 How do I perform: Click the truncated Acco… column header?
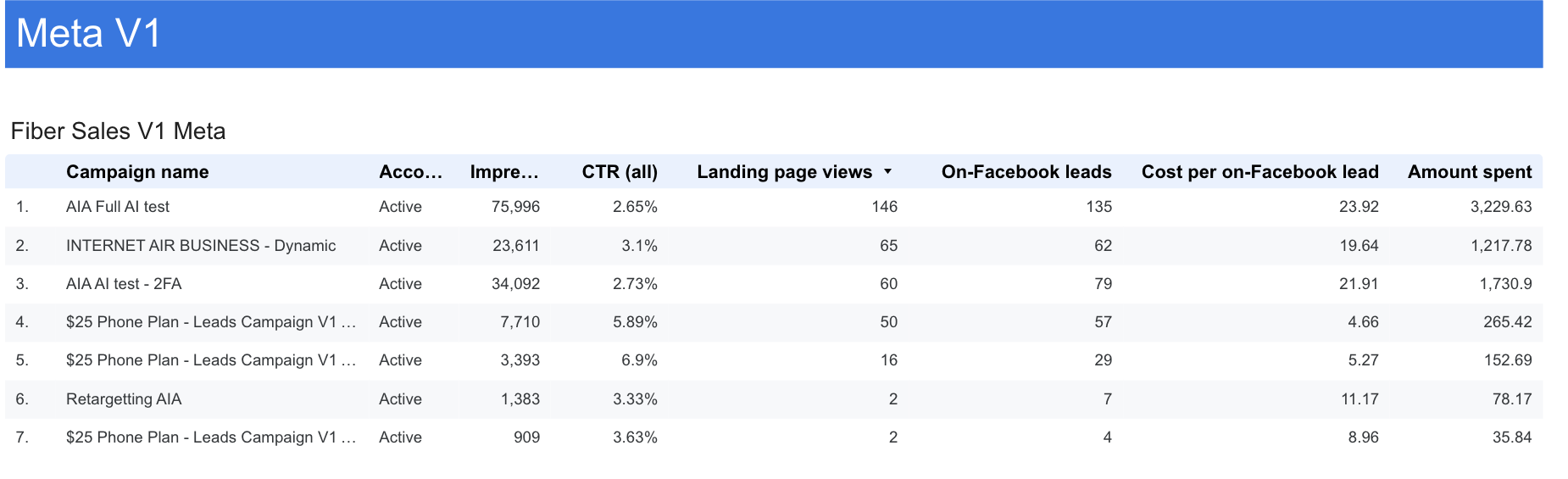[x=410, y=172]
